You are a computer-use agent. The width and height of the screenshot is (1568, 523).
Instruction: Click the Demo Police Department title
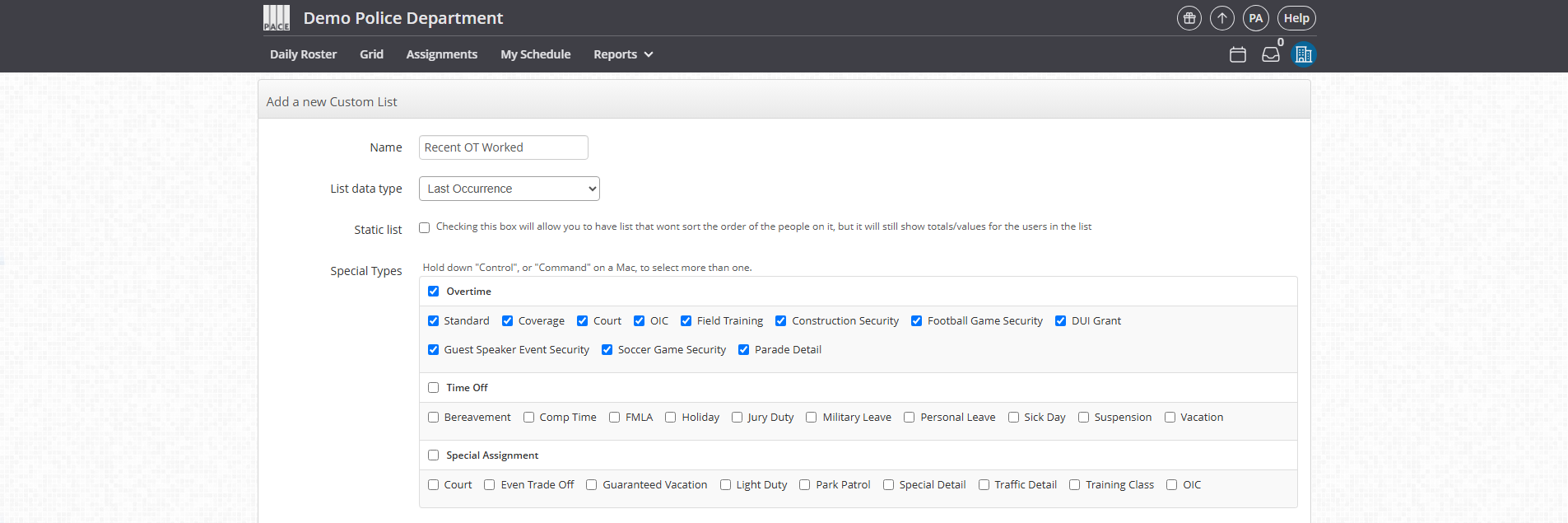tap(402, 18)
